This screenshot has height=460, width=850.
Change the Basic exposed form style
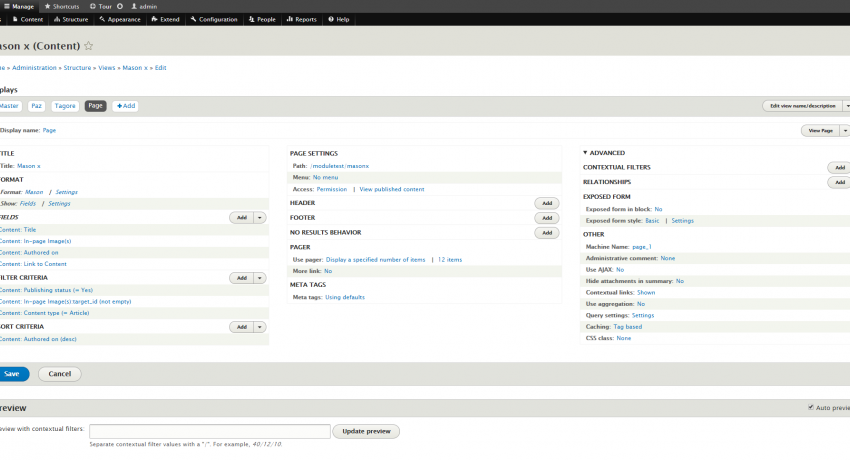(652, 221)
